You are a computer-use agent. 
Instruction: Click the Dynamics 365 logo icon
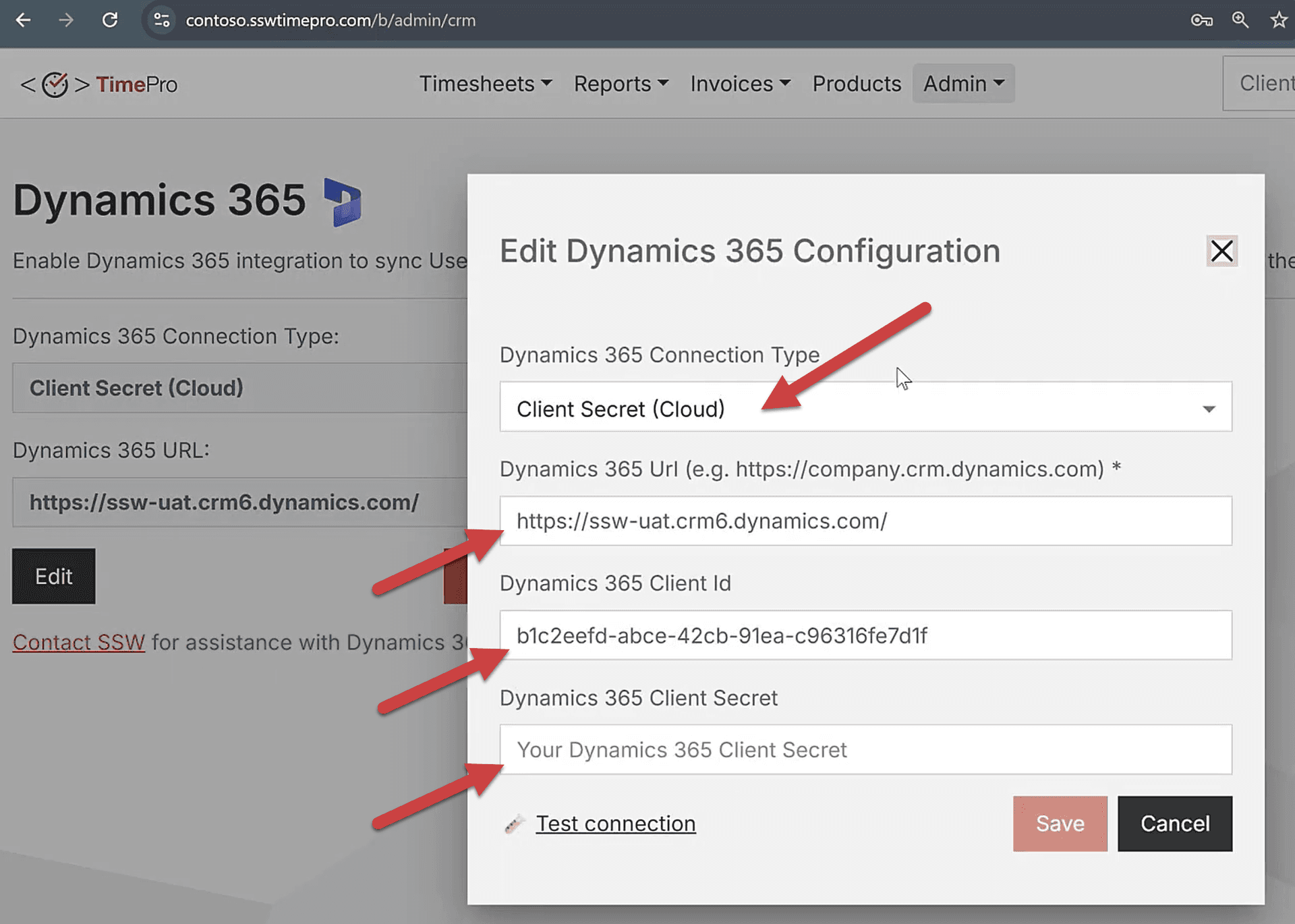click(343, 202)
